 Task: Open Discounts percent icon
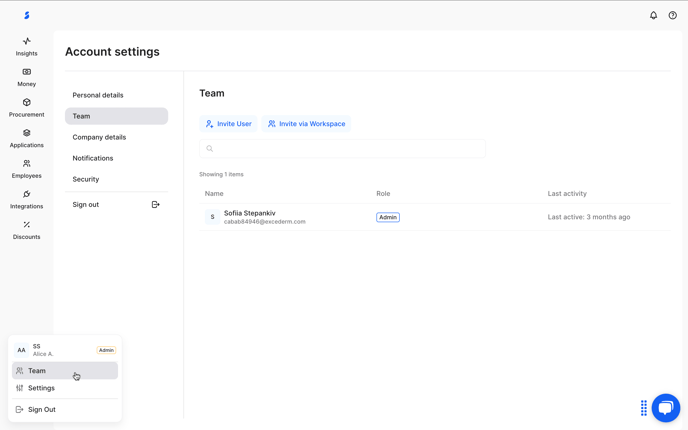pyautogui.click(x=26, y=225)
